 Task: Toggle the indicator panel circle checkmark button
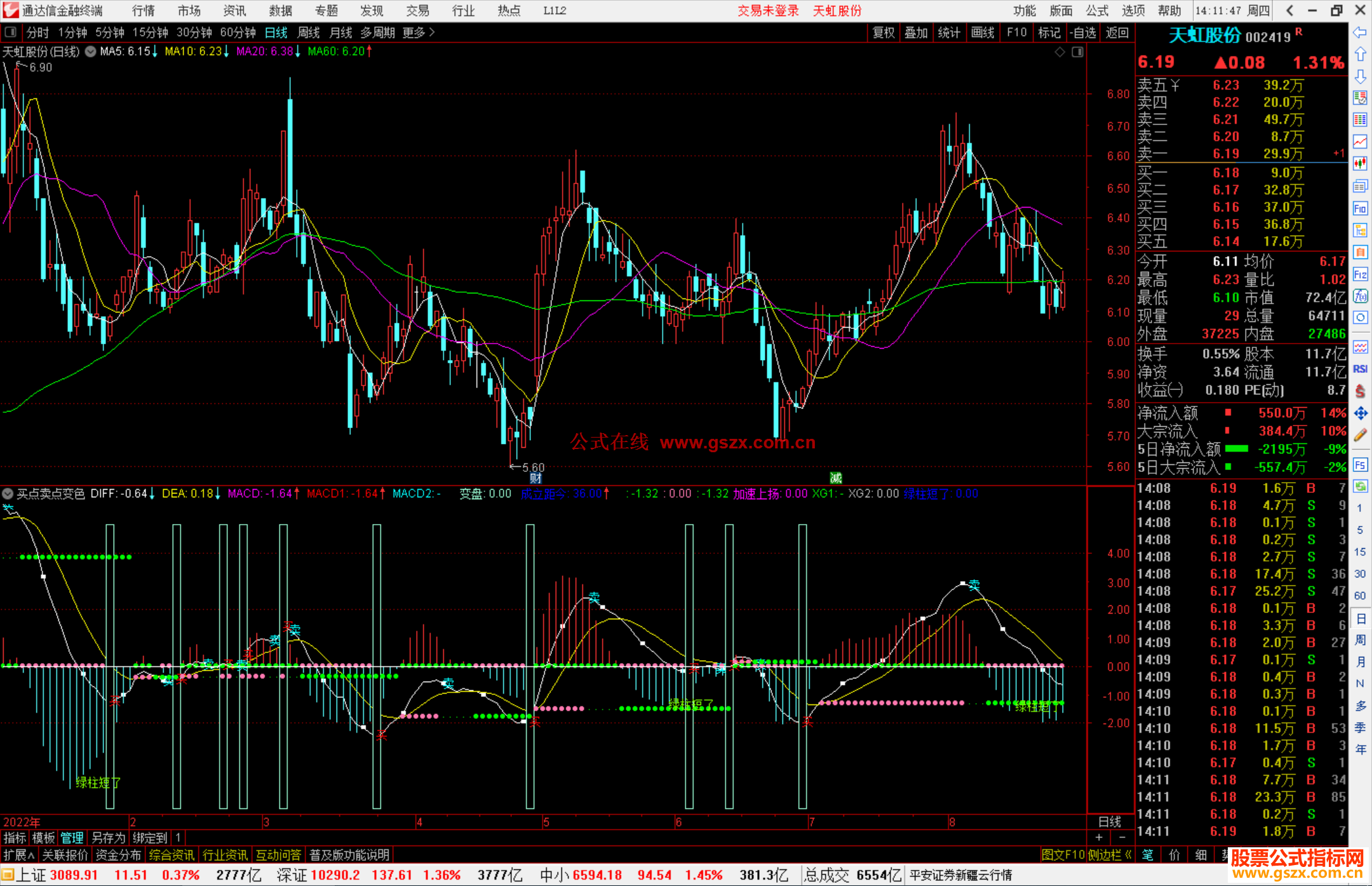tap(8, 493)
